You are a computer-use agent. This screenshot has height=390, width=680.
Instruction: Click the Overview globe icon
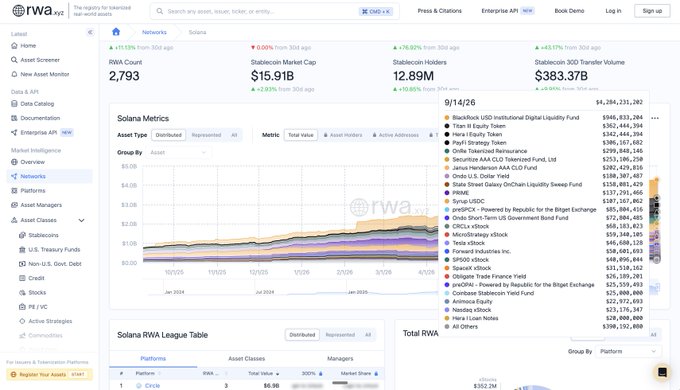pyautogui.click(x=14, y=162)
